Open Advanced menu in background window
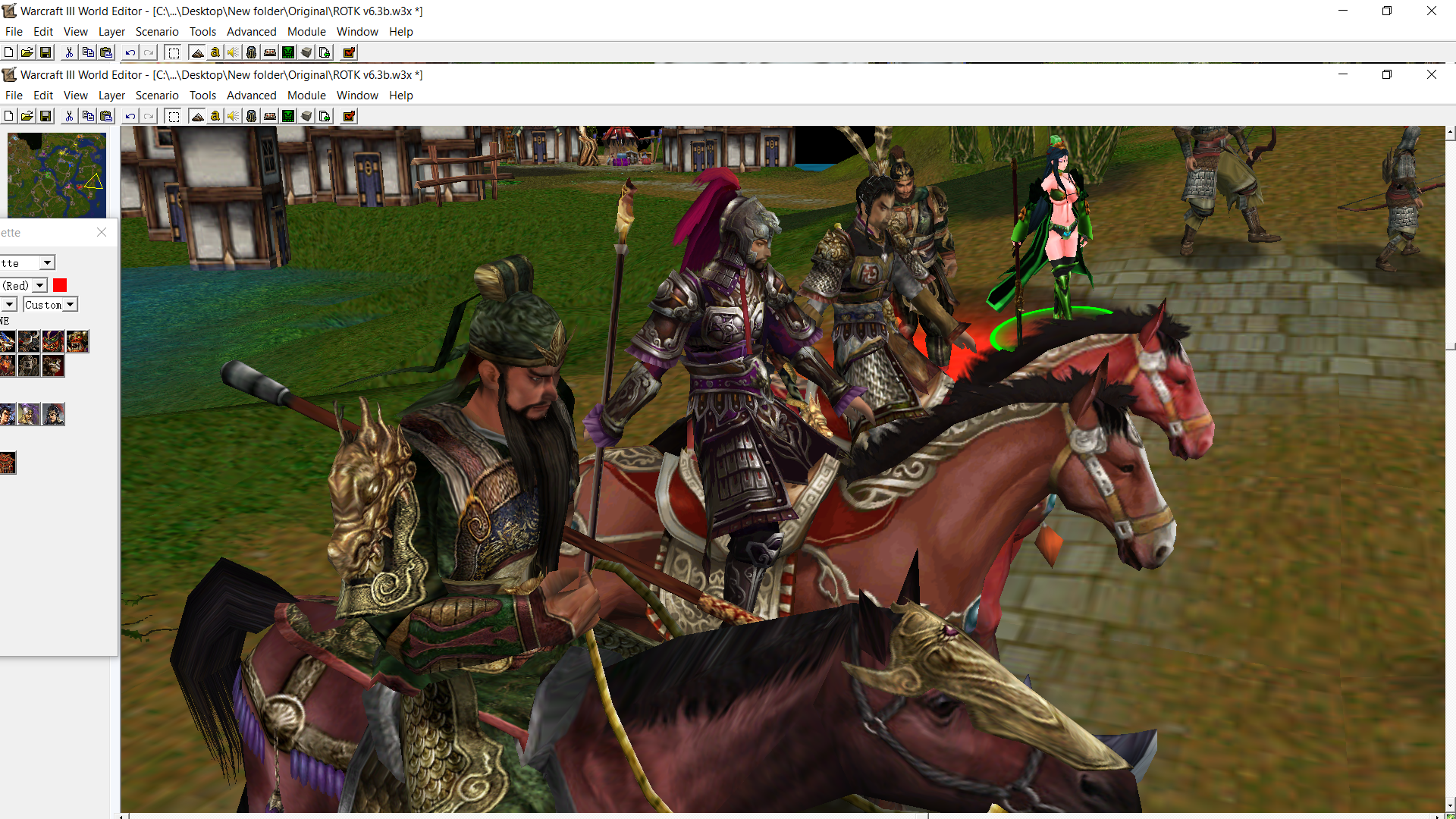The width and height of the screenshot is (1456, 819). click(x=252, y=32)
